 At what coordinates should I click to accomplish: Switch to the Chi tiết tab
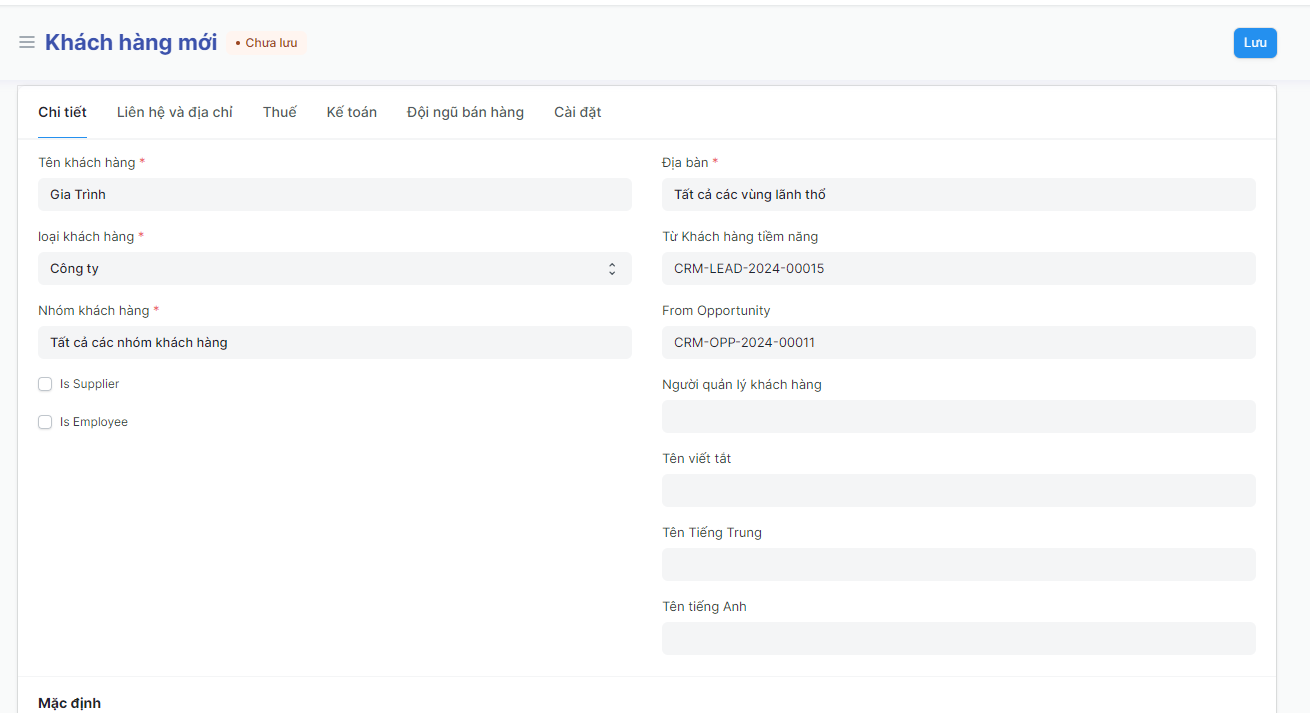[62, 112]
